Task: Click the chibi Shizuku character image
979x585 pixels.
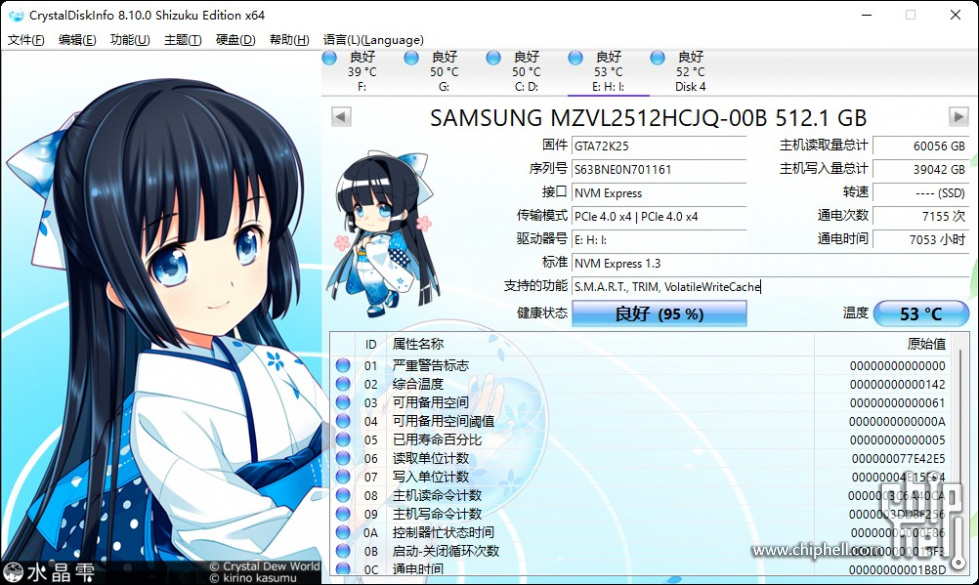Action: pyautogui.click(x=383, y=234)
